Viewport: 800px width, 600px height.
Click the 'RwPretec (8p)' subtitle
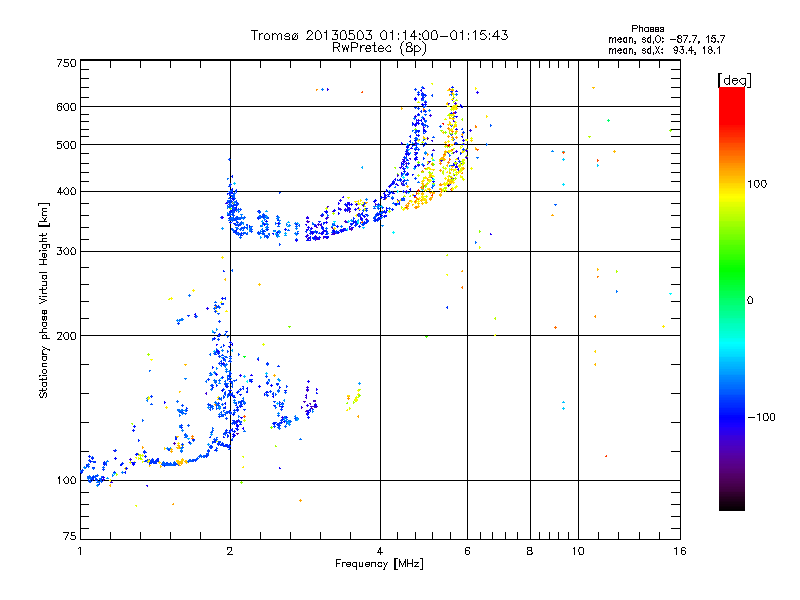[379, 48]
